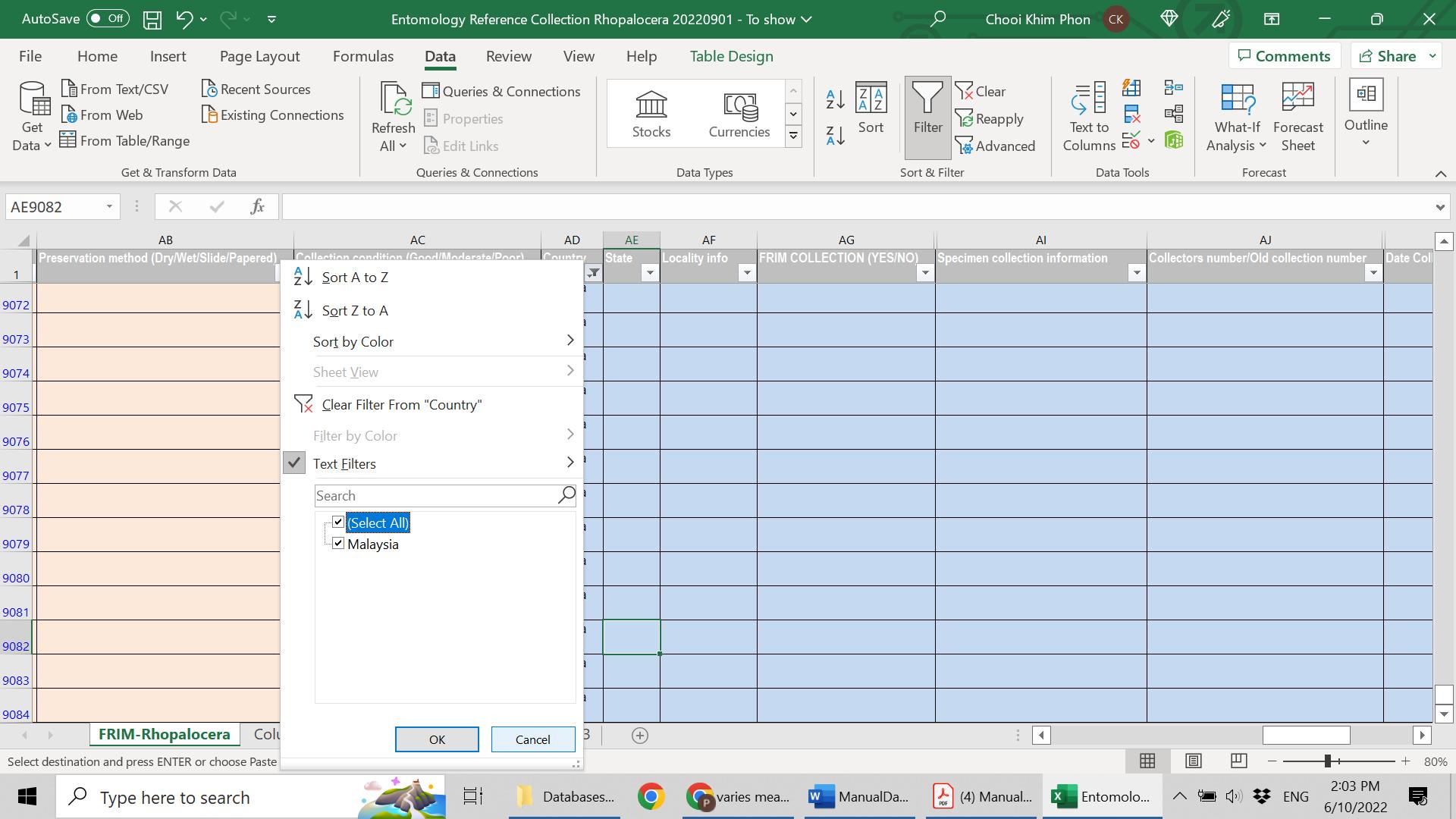Select the Stocks data type
Viewport: 1456px width, 819px height.
pyautogui.click(x=651, y=114)
